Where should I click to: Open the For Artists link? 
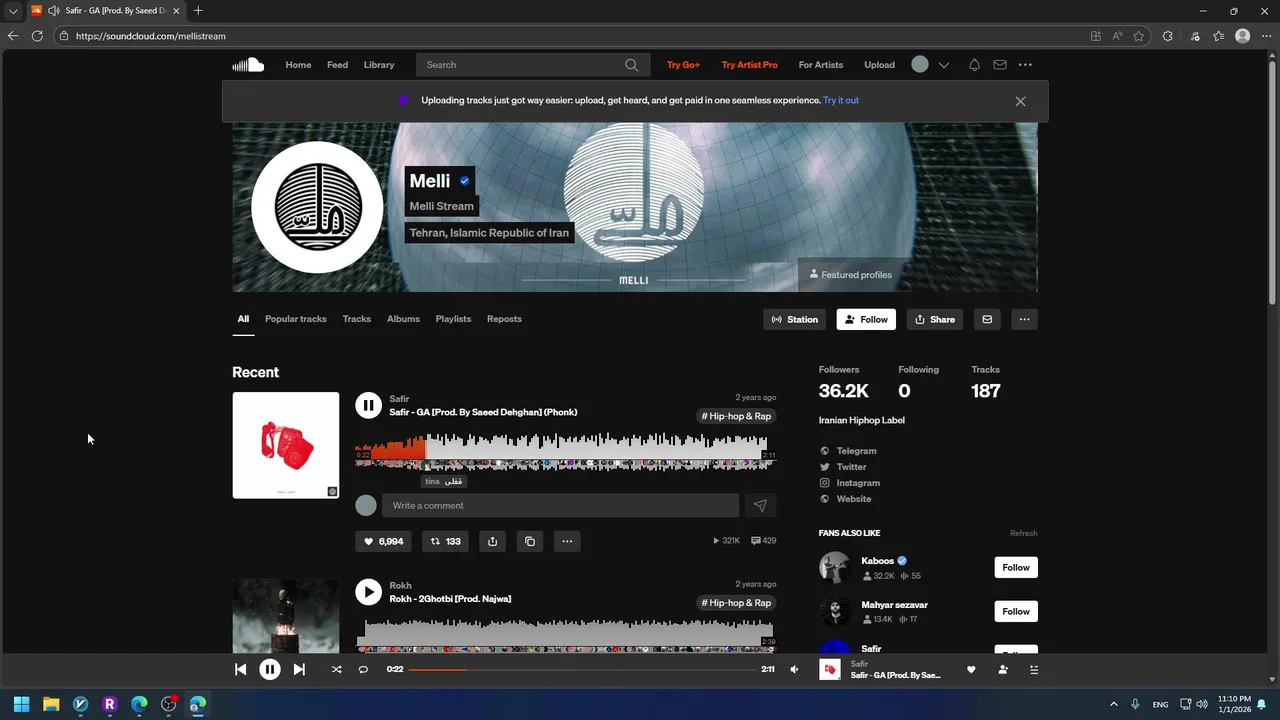pyautogui.click(x=821, y=65)
